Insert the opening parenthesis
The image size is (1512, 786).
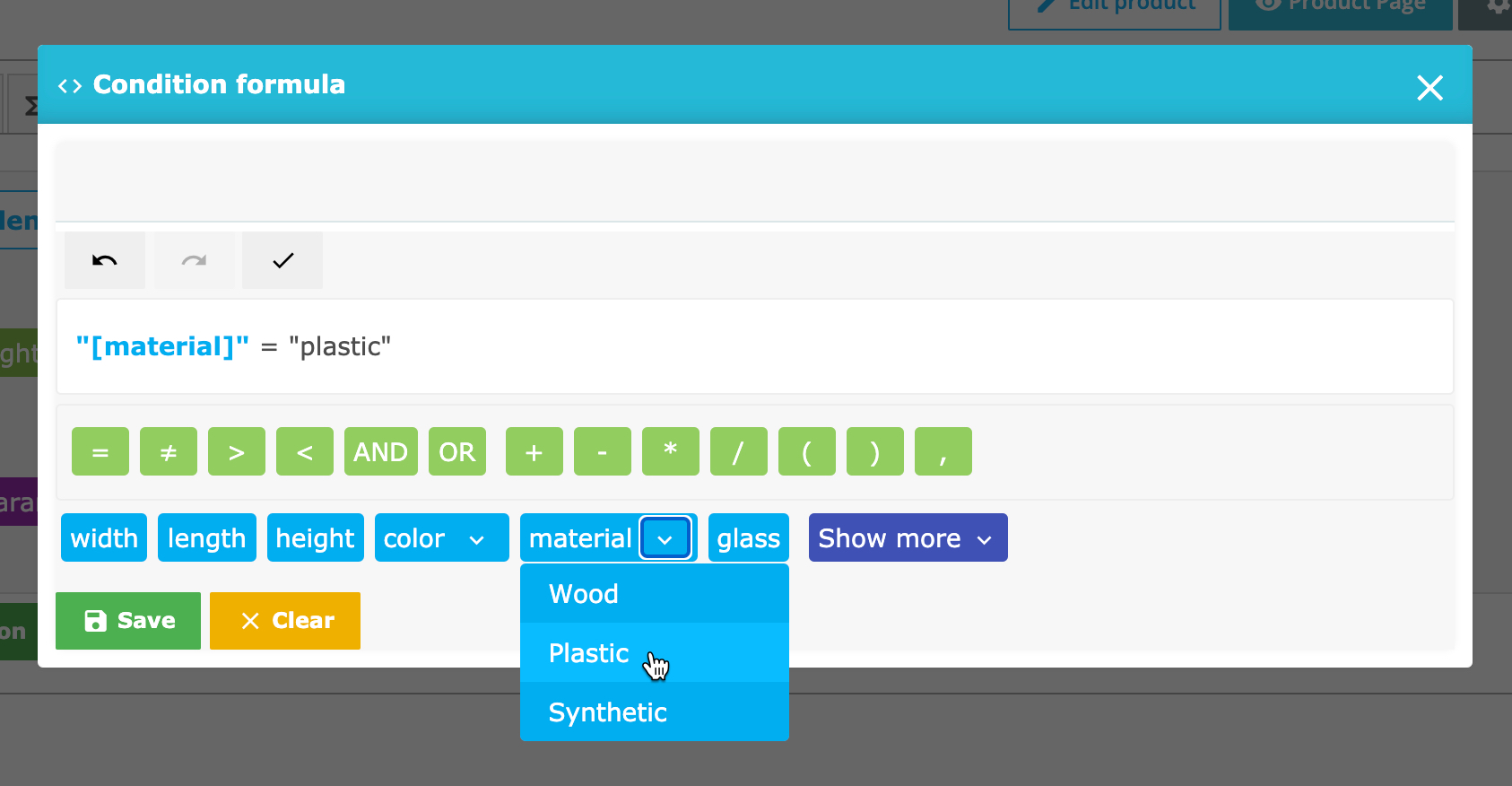pos(807,451)
